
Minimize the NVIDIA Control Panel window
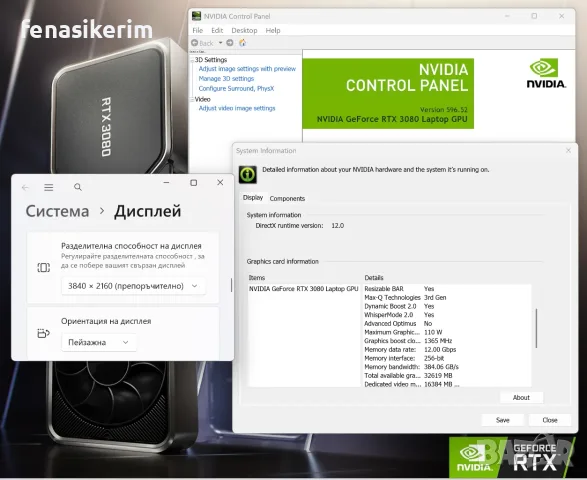click(x=507, y=16)
